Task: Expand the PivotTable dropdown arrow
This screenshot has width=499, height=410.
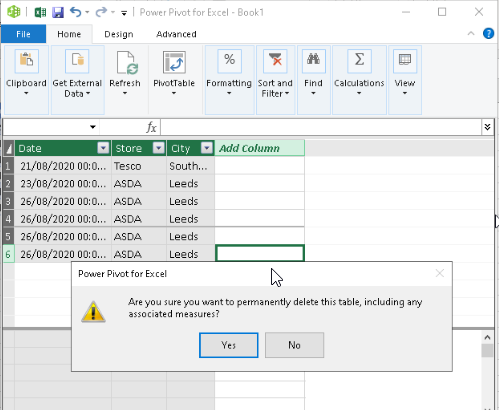Action: [x=174, y=93]
